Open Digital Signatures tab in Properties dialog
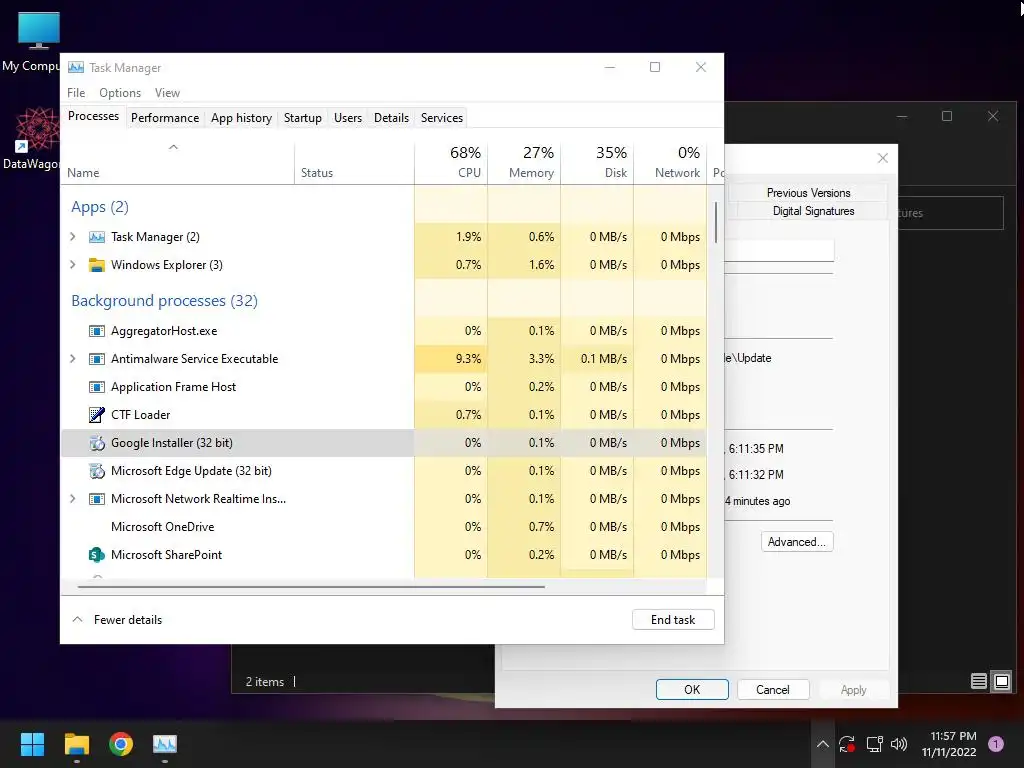 click(813, 212)
